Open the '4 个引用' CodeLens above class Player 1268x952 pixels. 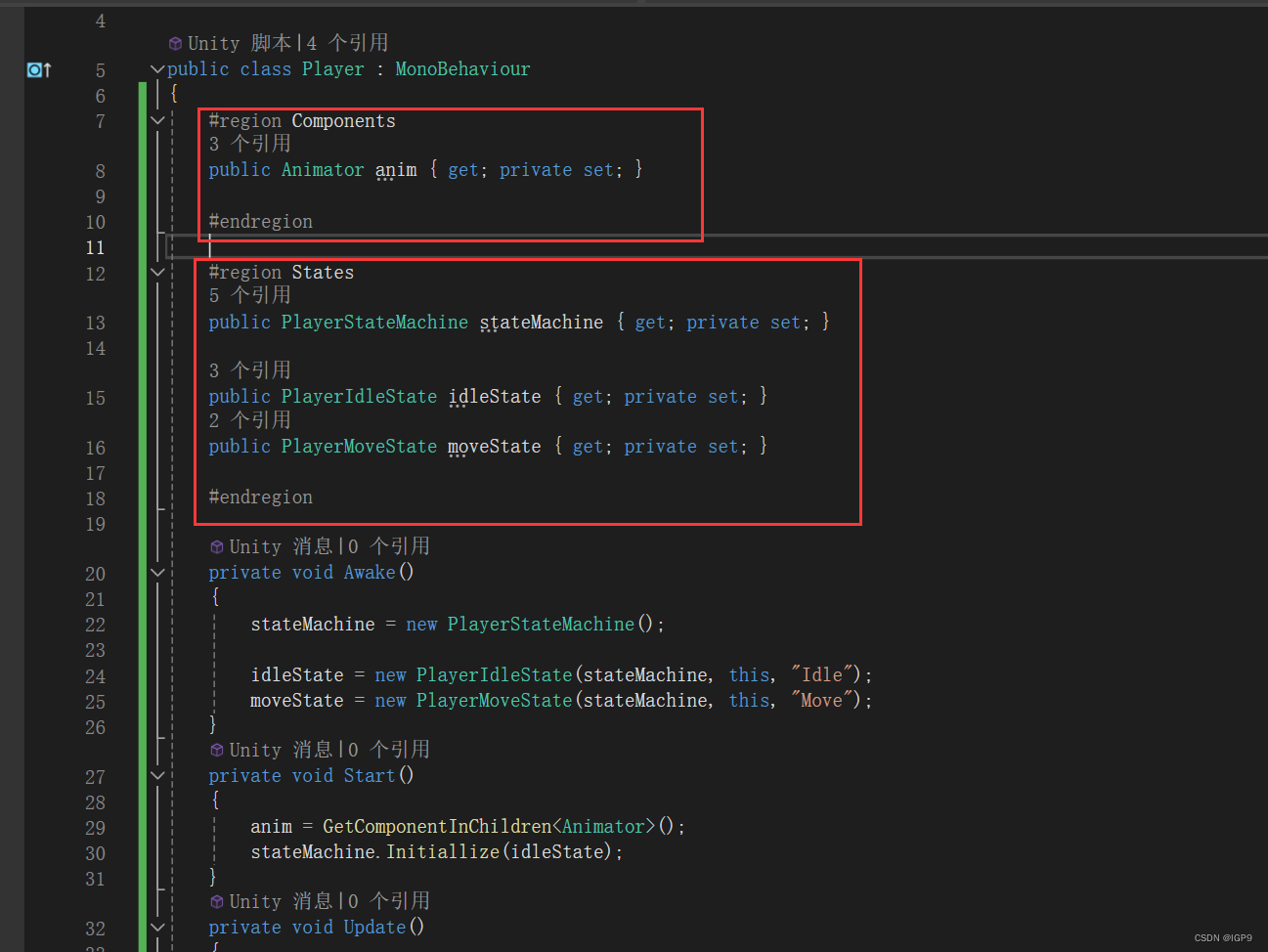pos(347,43)
